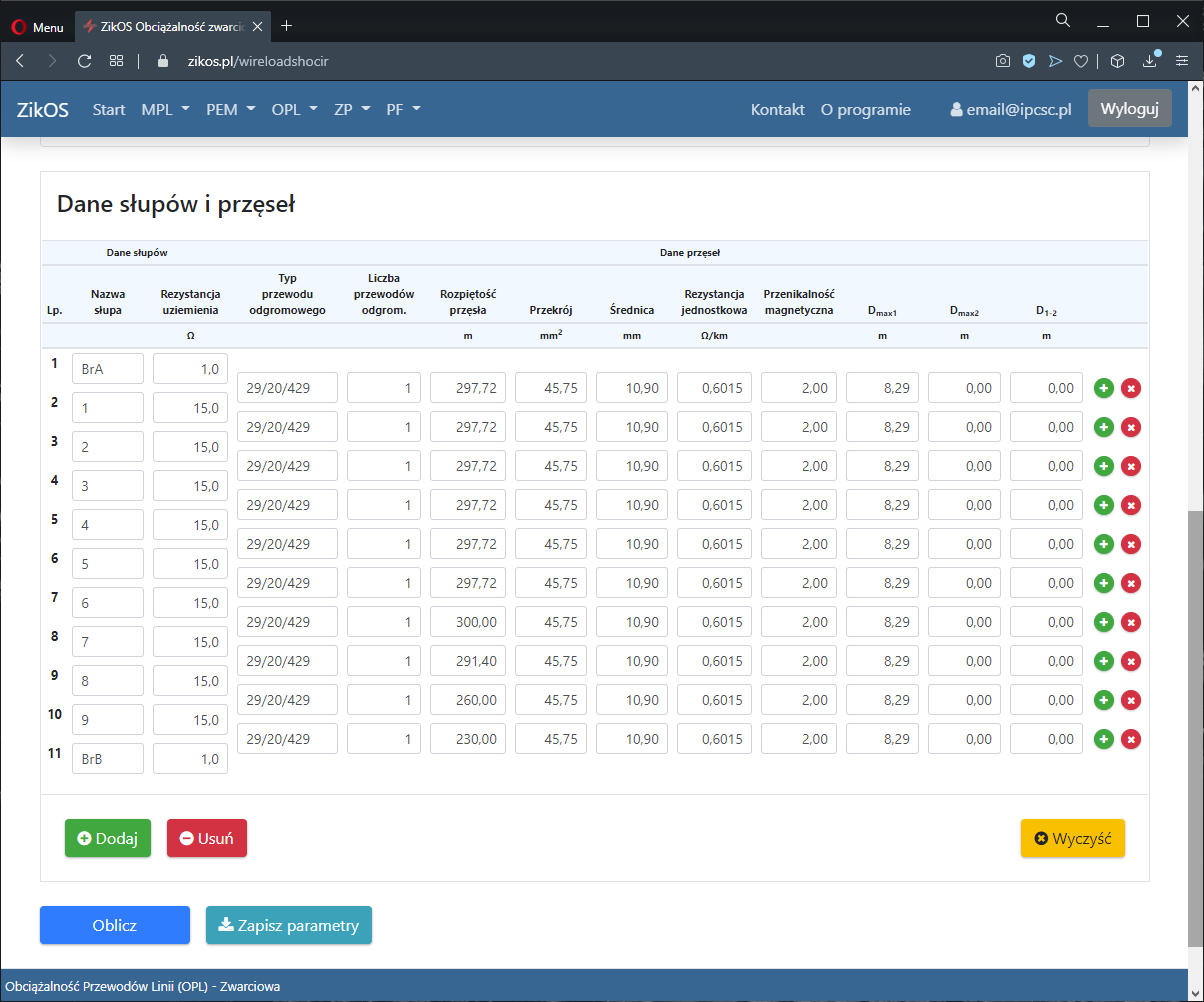Expand the PEM dropdown menu
This screenshot has width=1204, height=1002.
(231, 110)
